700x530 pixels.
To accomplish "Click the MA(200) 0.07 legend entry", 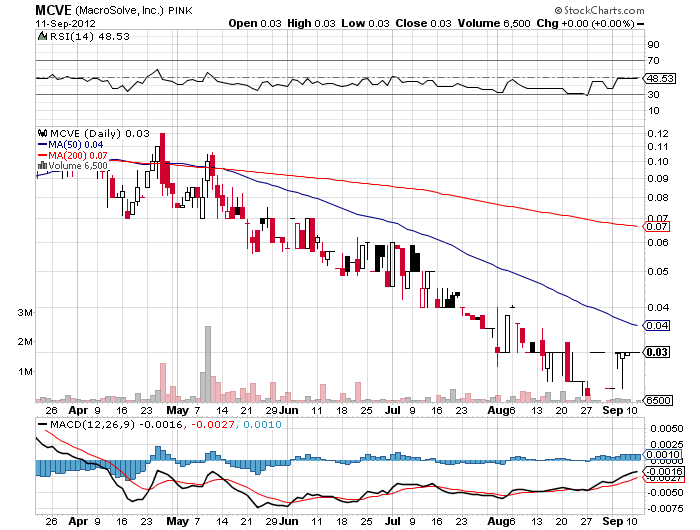I will click(78, 155).
